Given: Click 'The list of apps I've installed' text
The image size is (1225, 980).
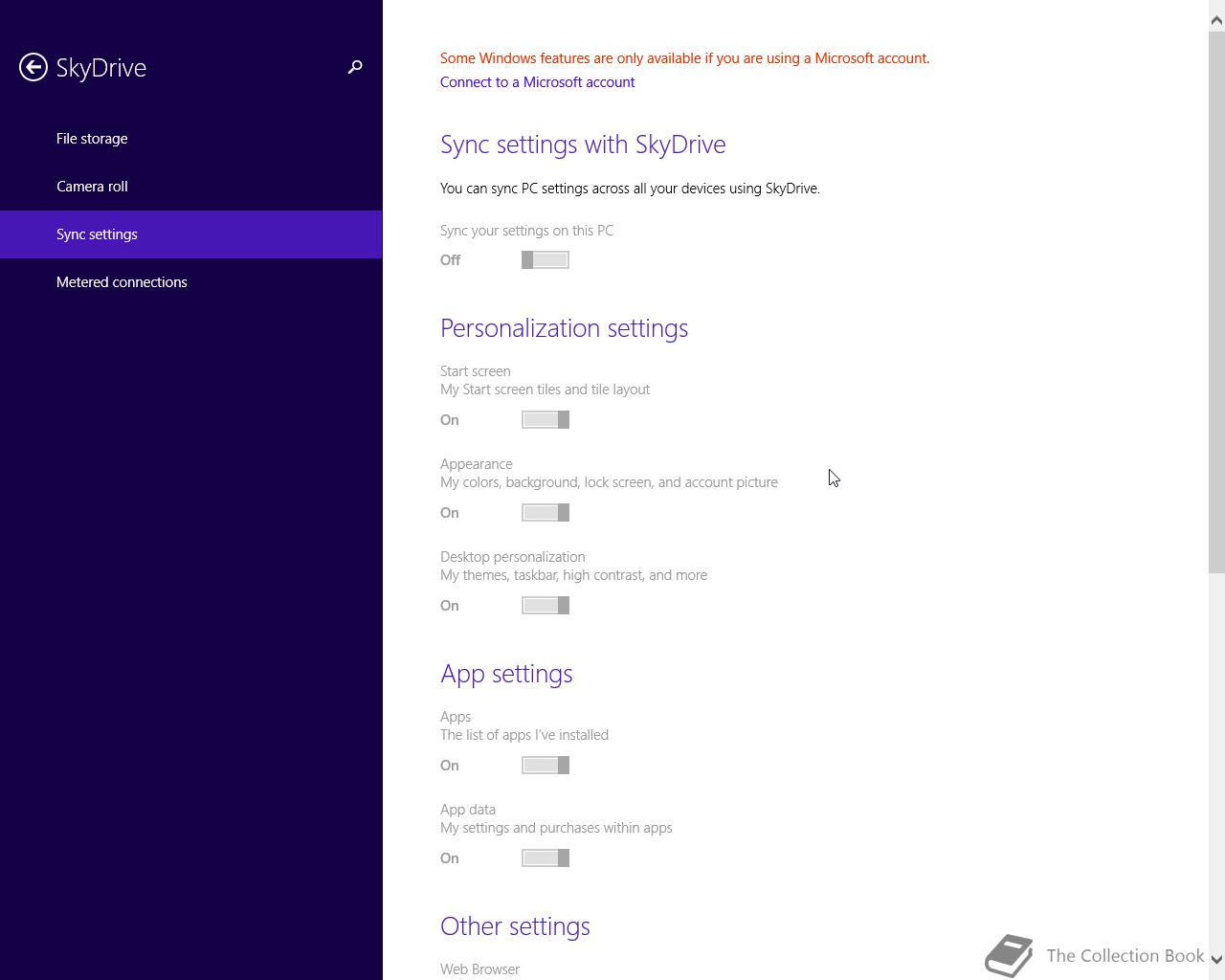Looking at the screenshot, I should pos(524,735).
